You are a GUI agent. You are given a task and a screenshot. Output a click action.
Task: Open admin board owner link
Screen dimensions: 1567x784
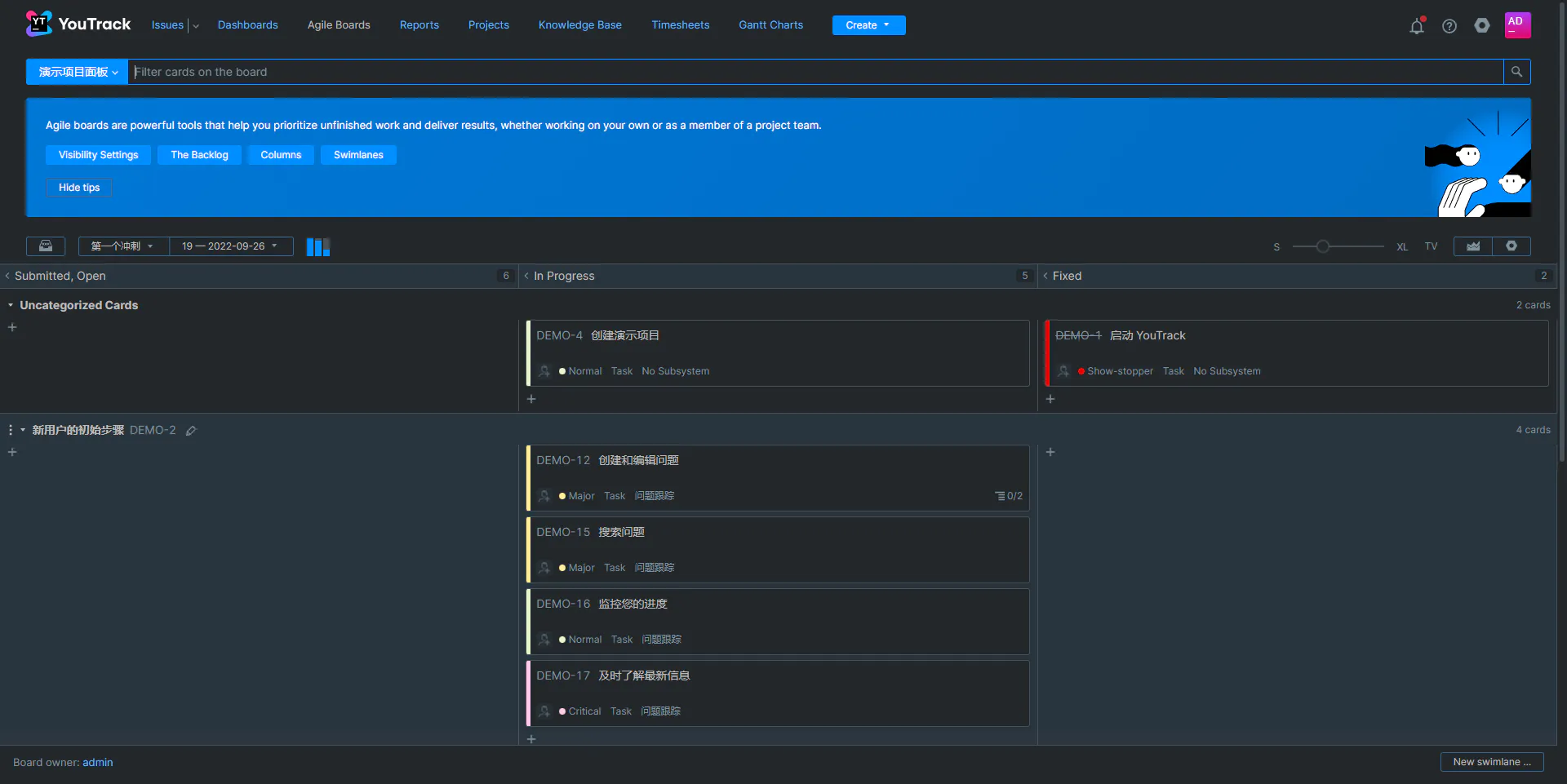click(98, 763)
